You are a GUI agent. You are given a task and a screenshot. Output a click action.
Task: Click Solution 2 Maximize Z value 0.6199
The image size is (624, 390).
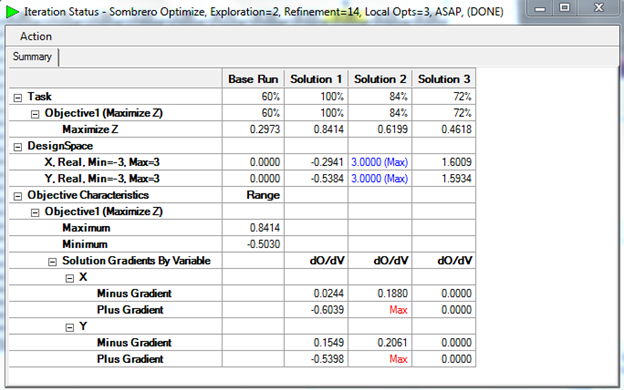pos(392,129)
